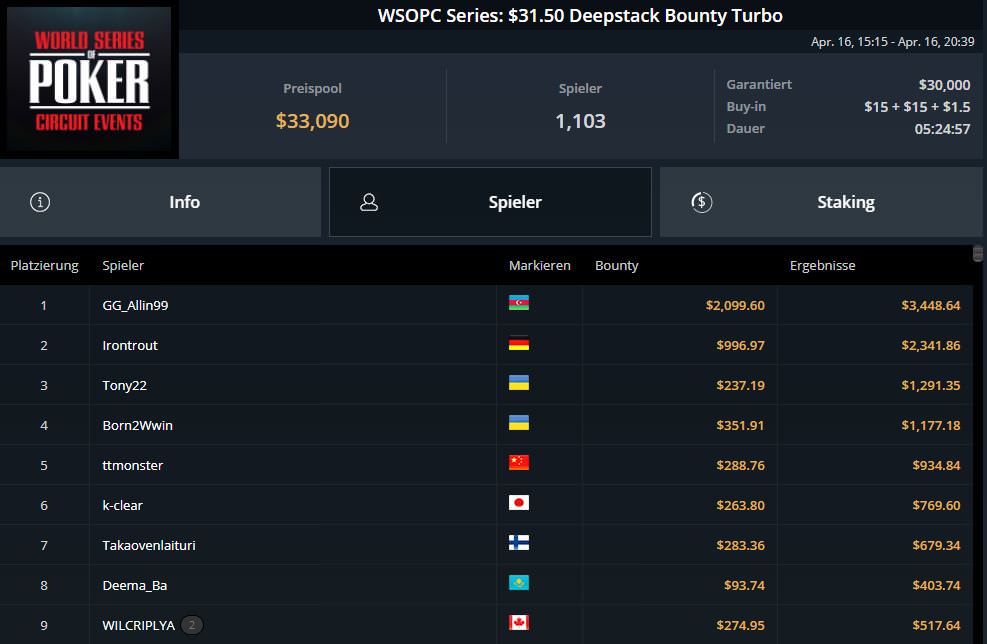This screenshot has width=987, height=644.
Task: Open player Tony22's row
Action: [486, 385]
